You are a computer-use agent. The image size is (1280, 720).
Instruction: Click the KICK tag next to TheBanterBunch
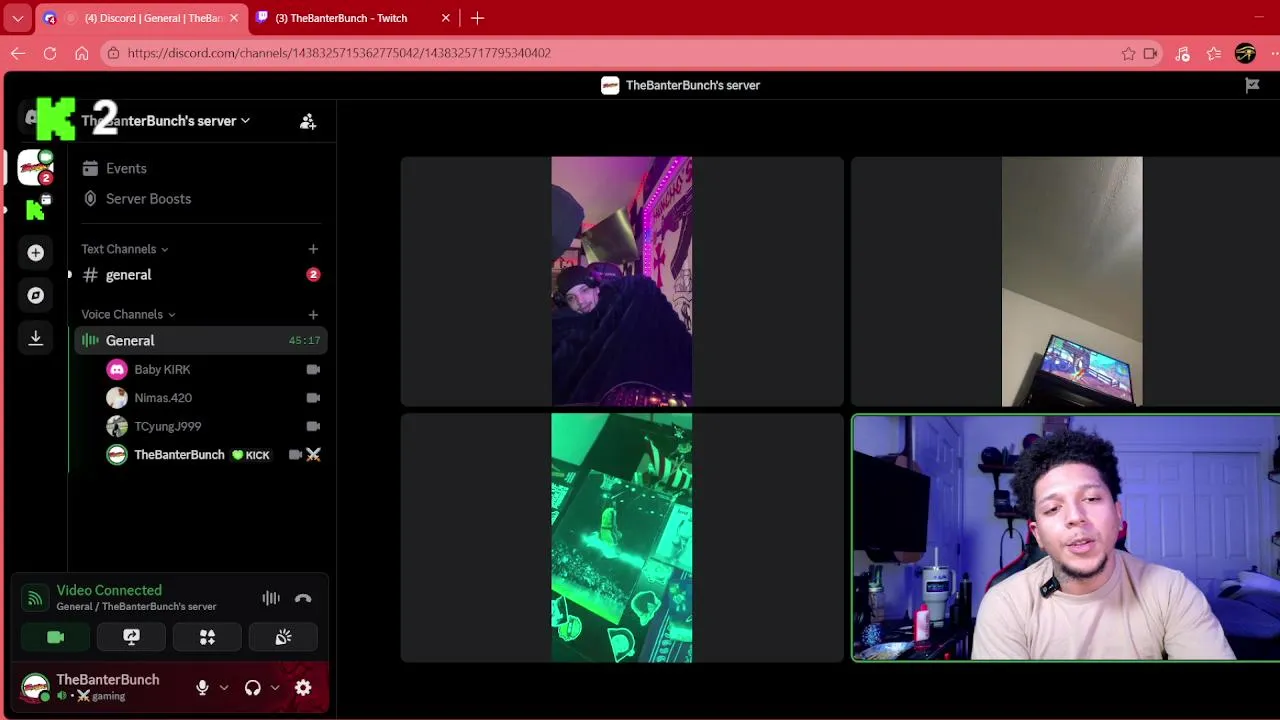(251, 455)
